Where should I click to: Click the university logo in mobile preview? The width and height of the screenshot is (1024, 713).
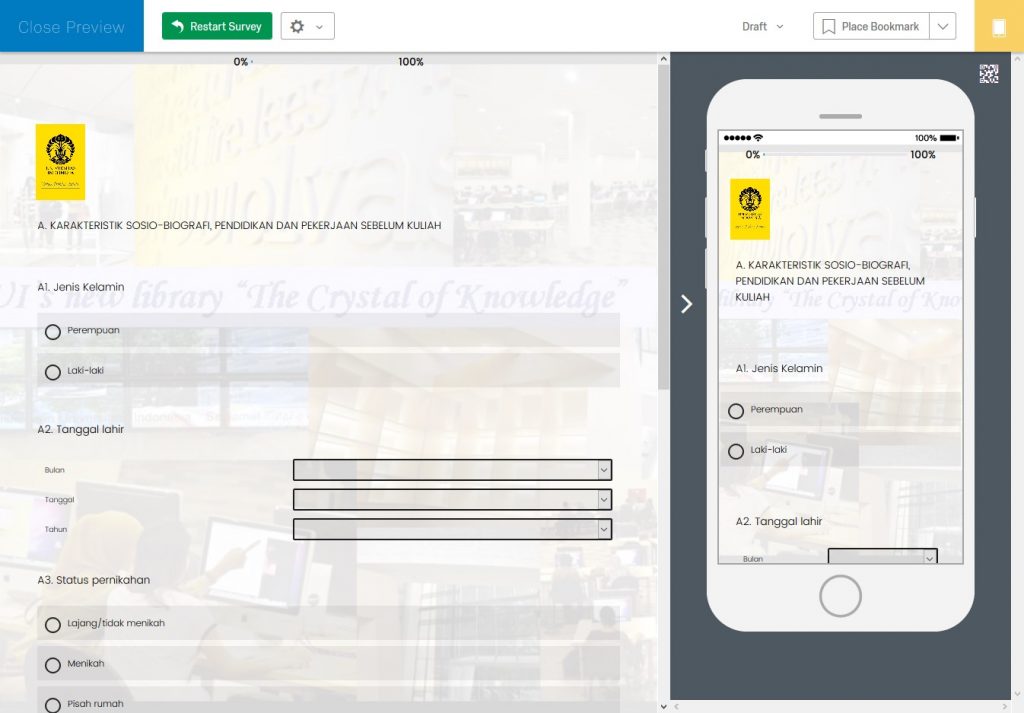[x=750, y=209]
